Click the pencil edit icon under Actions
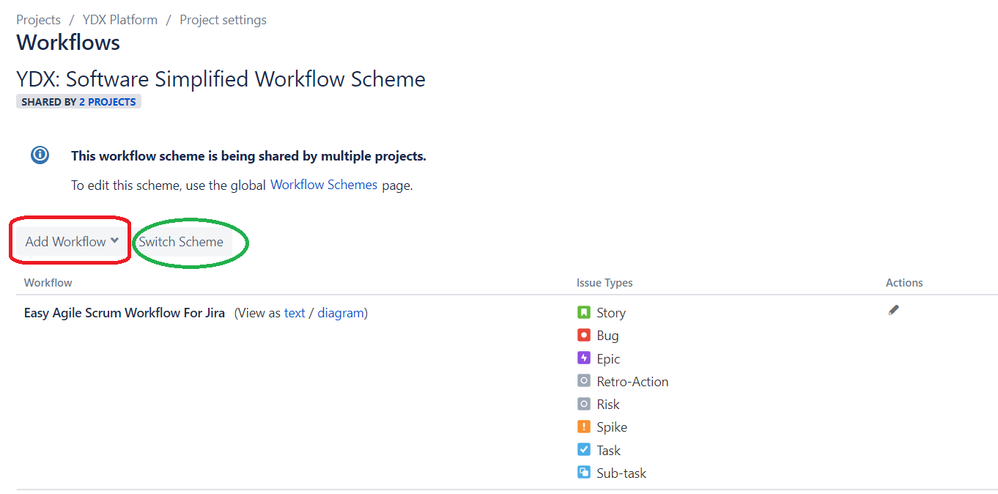 click(x=894, y=310)
